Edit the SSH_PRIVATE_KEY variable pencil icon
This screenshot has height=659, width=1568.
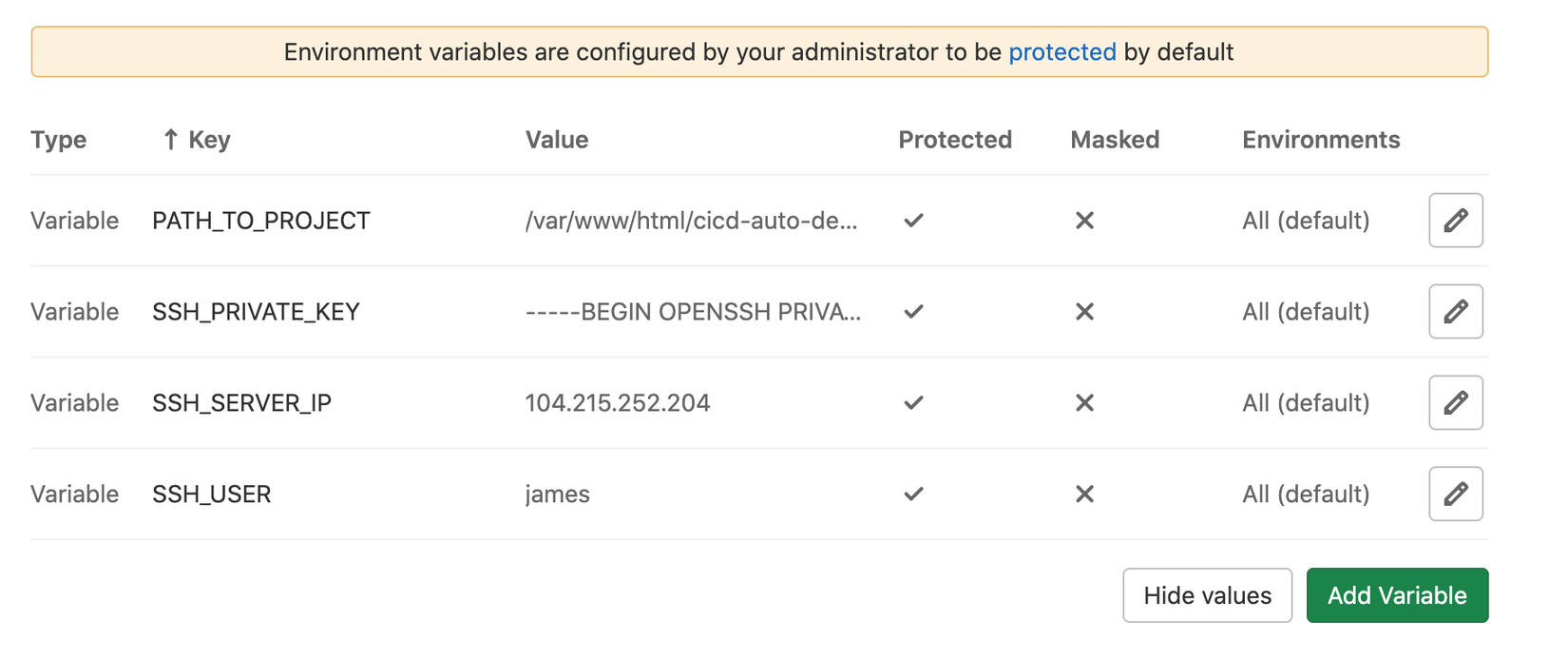pyautogui.click(x=1455, y=312)
